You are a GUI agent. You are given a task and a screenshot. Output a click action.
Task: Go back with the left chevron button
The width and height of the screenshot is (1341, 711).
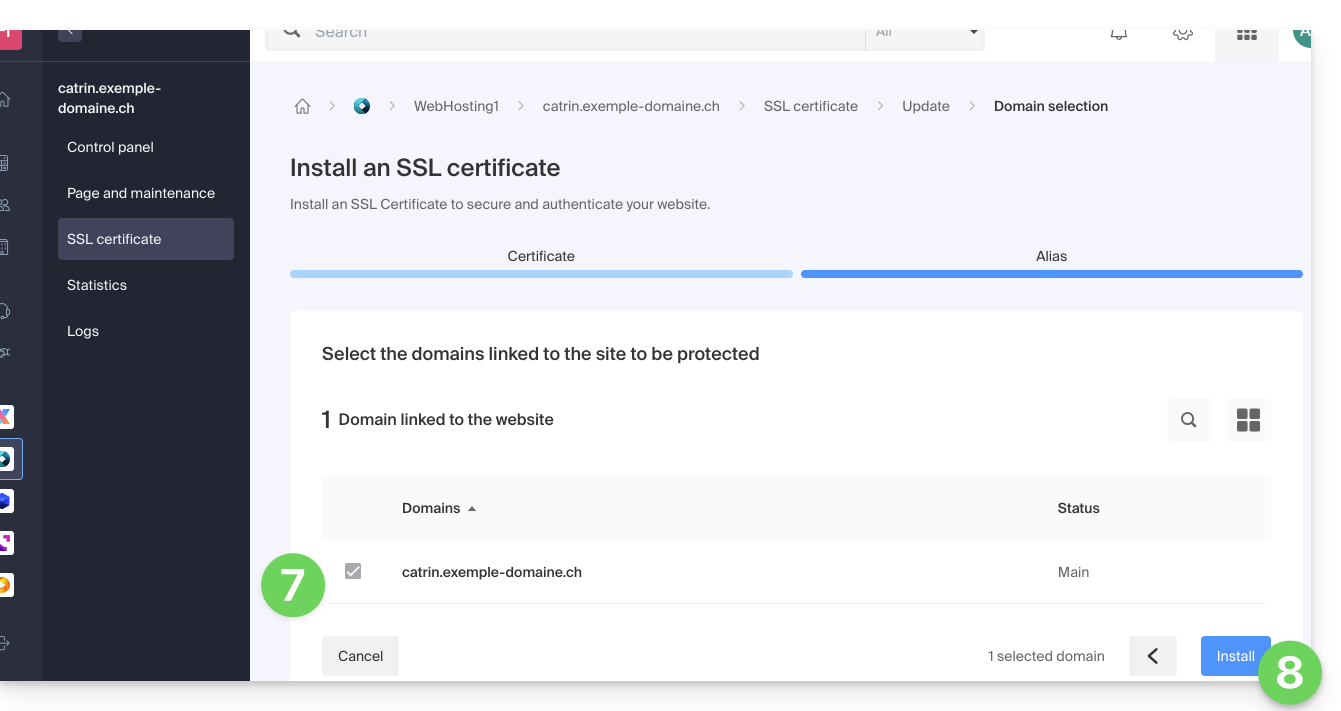(x=1152, y=656)
